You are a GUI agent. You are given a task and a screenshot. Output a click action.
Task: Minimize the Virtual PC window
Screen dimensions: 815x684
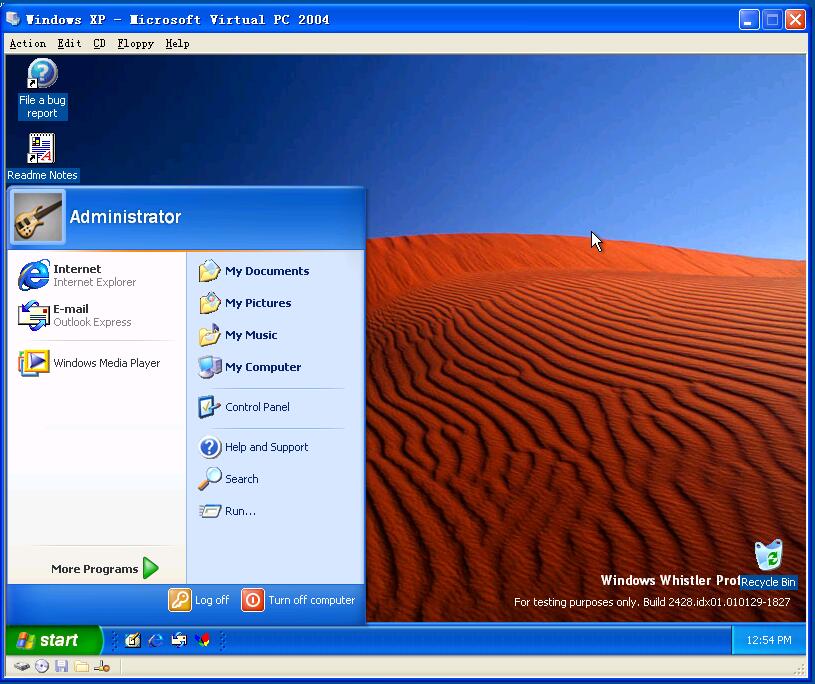748,20
